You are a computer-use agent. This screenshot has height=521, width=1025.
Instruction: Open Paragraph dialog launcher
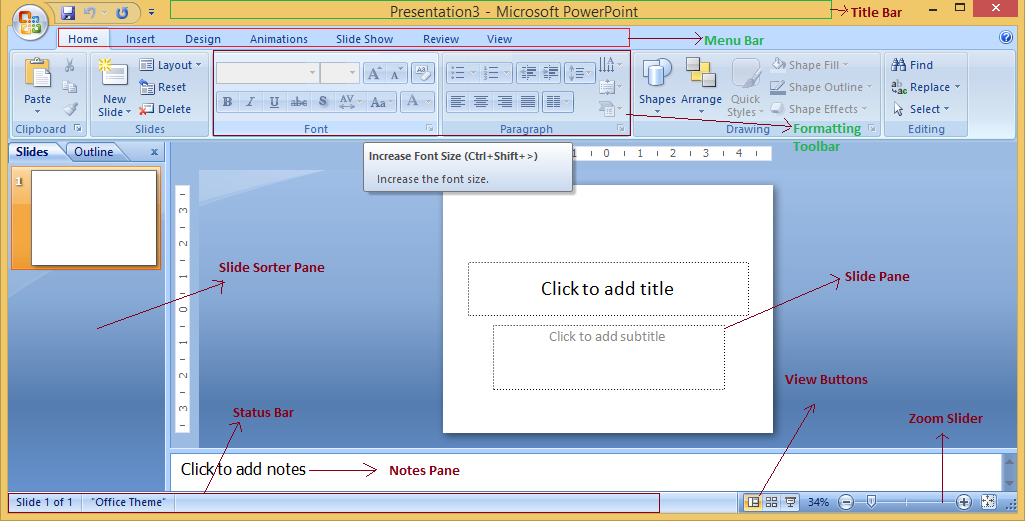(620, 128)
